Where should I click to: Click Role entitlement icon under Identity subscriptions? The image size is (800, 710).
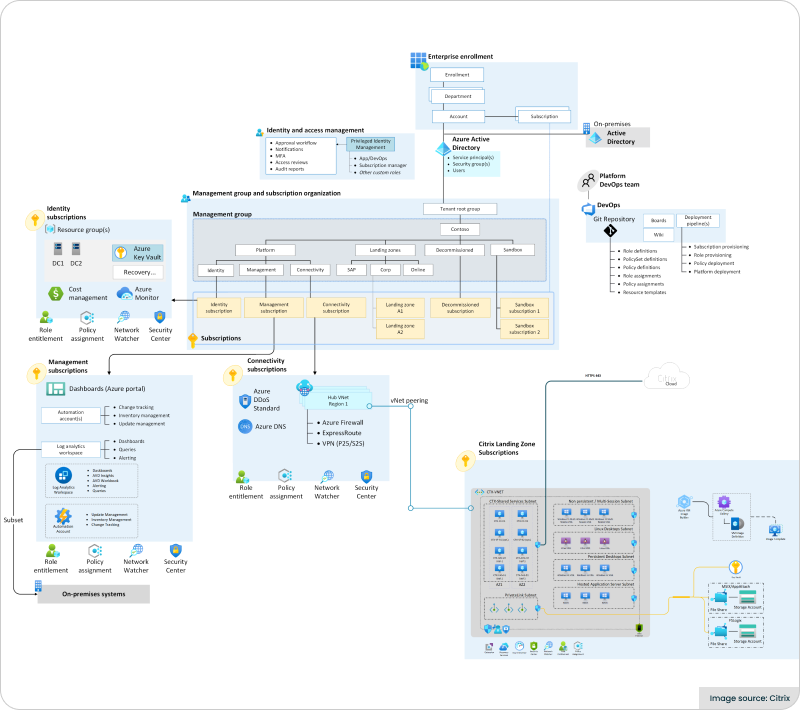(x=46, y=317)
